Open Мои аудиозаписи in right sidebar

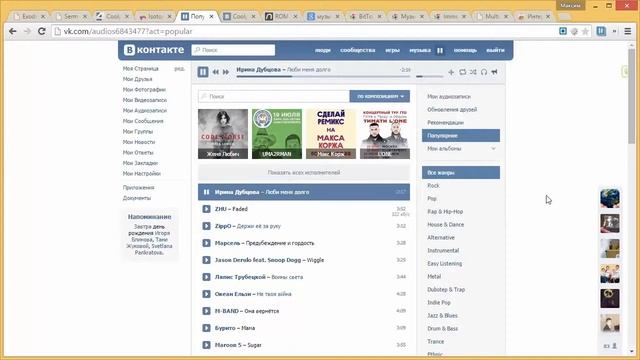click(x=449, y=97)
